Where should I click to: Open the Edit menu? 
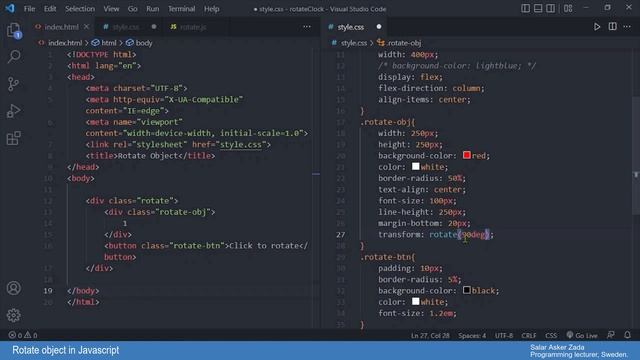tap(50, 9)
